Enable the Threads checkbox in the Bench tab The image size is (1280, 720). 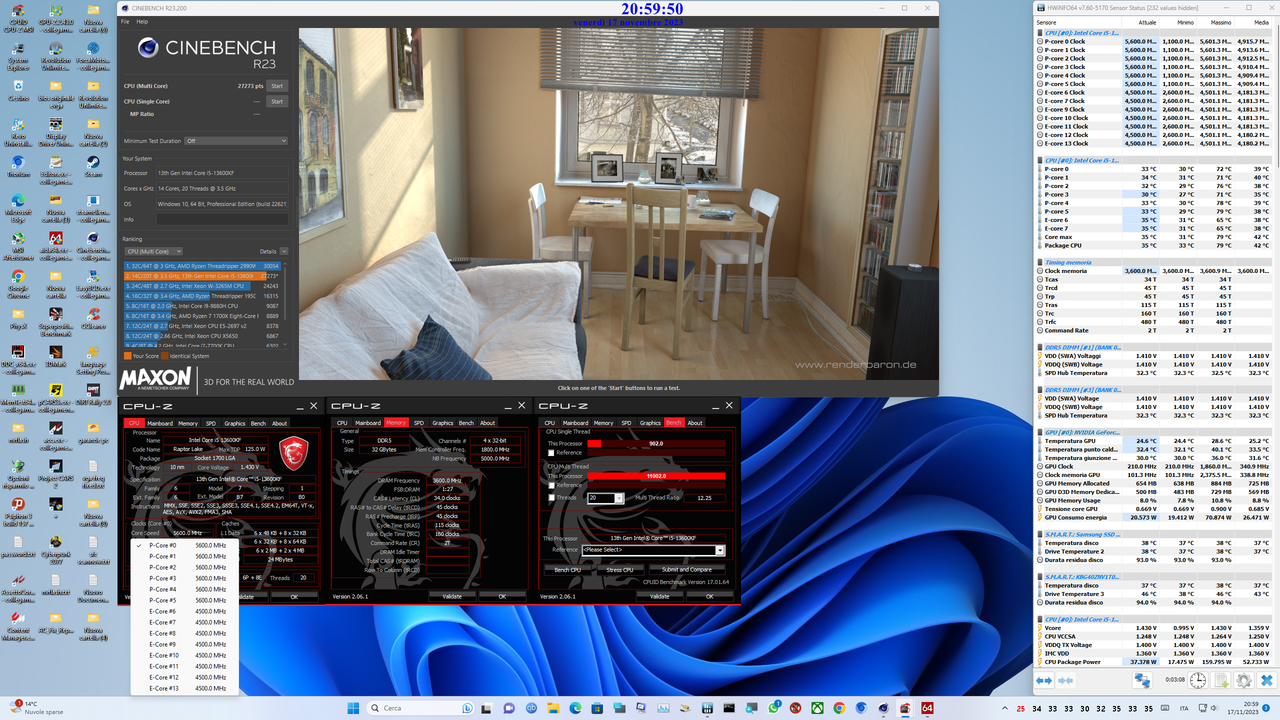pos(551,498)
